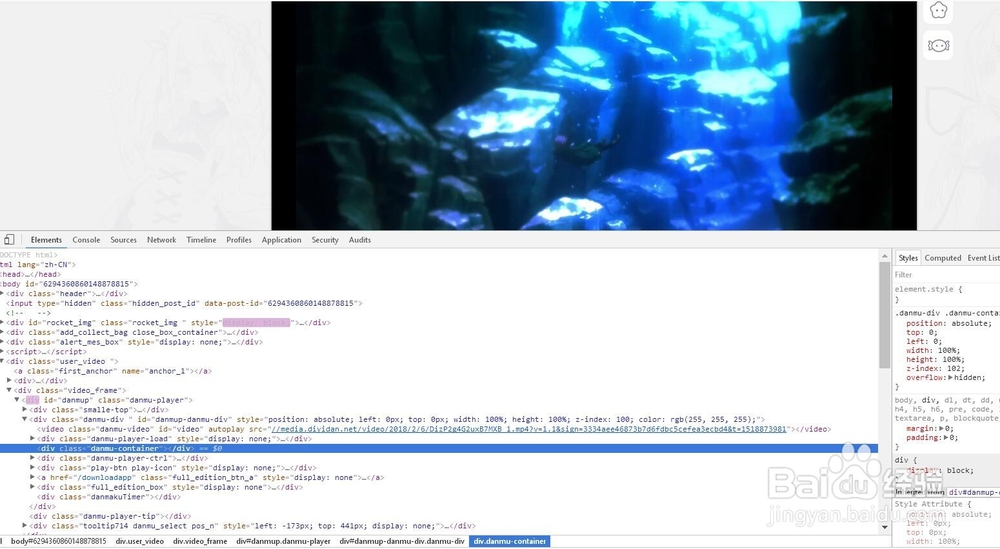Expand the margin 0 shorthand triangle

click(x=941, y=428)
